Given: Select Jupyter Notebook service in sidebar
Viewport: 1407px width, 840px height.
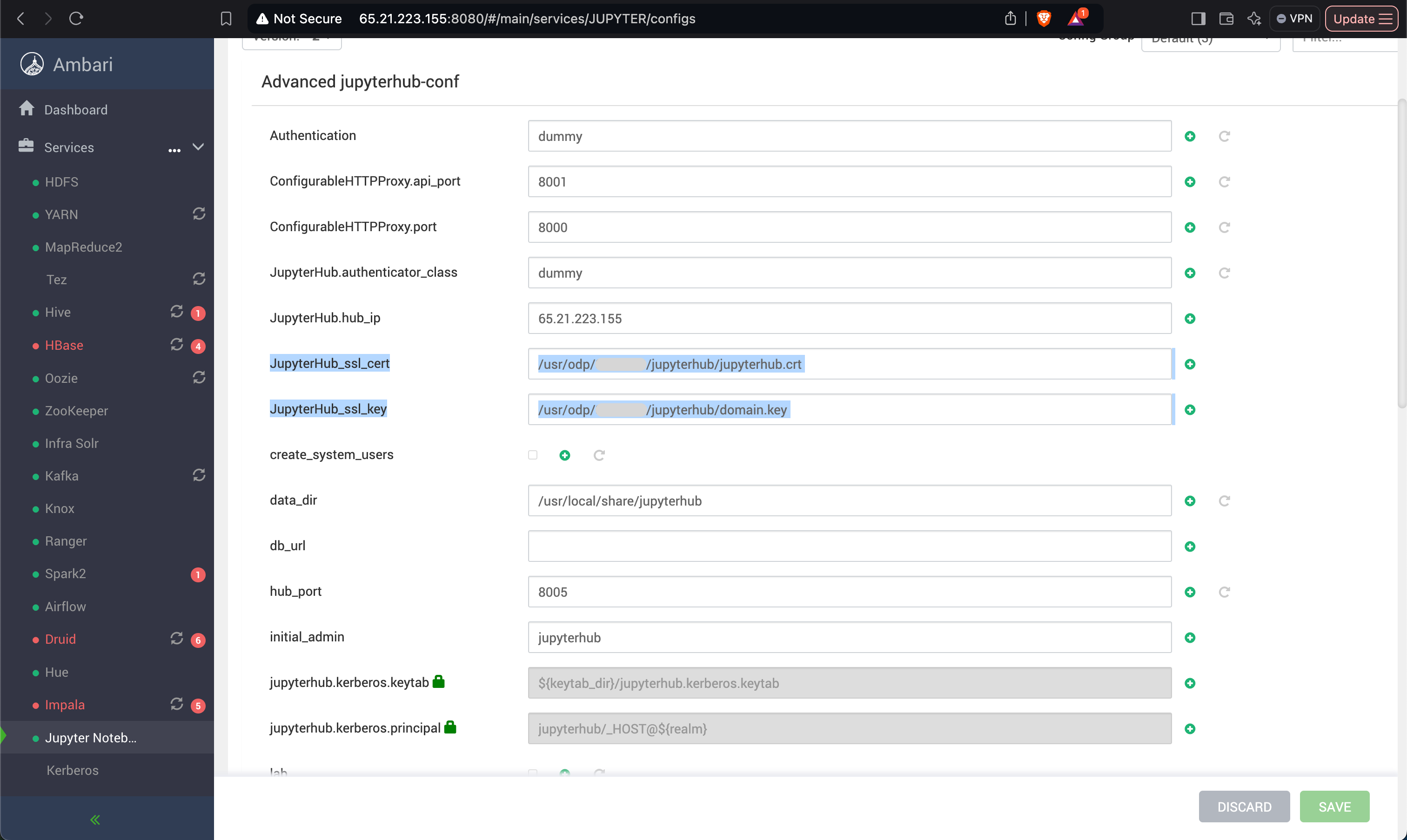Looking at the screenshot, I should click(x=107, y=738).
